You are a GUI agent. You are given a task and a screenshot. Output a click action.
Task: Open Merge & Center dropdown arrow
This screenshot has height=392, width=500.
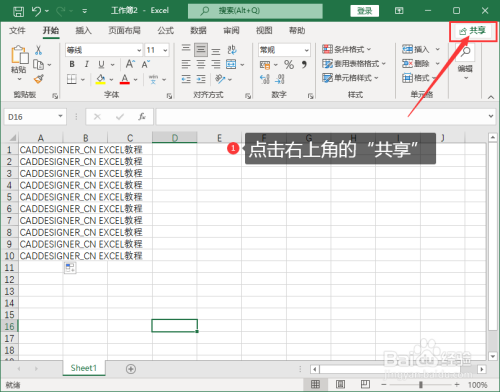click(242, 64)
